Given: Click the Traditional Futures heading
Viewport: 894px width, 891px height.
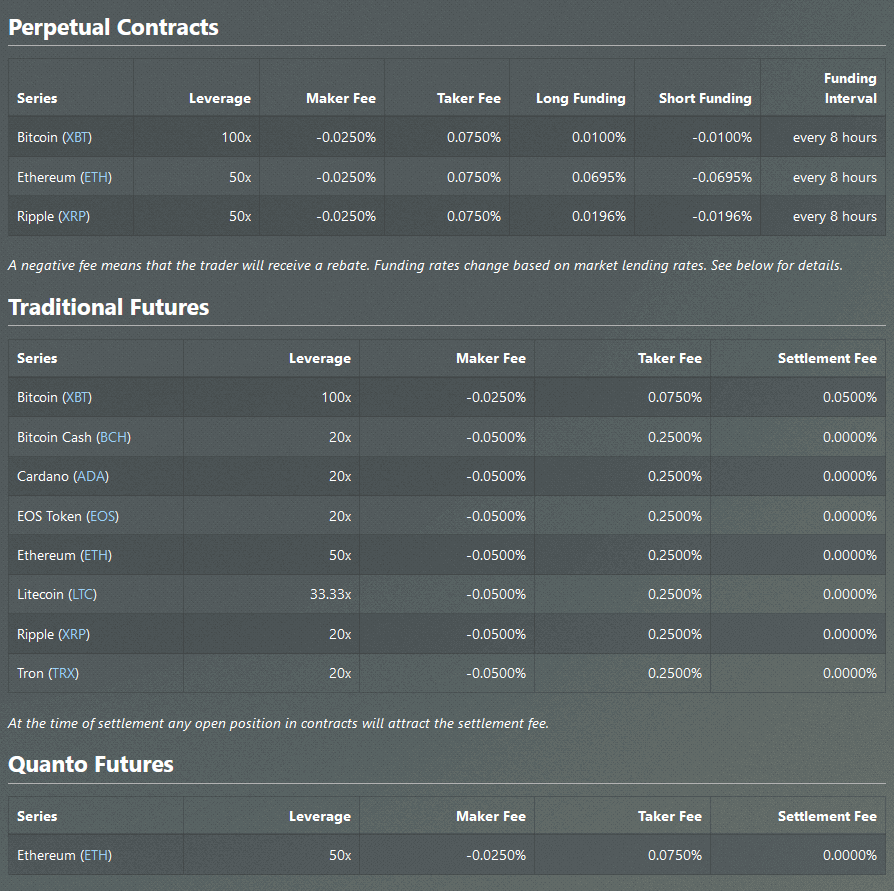Looking at the screenshot, I should pos(109,307).
